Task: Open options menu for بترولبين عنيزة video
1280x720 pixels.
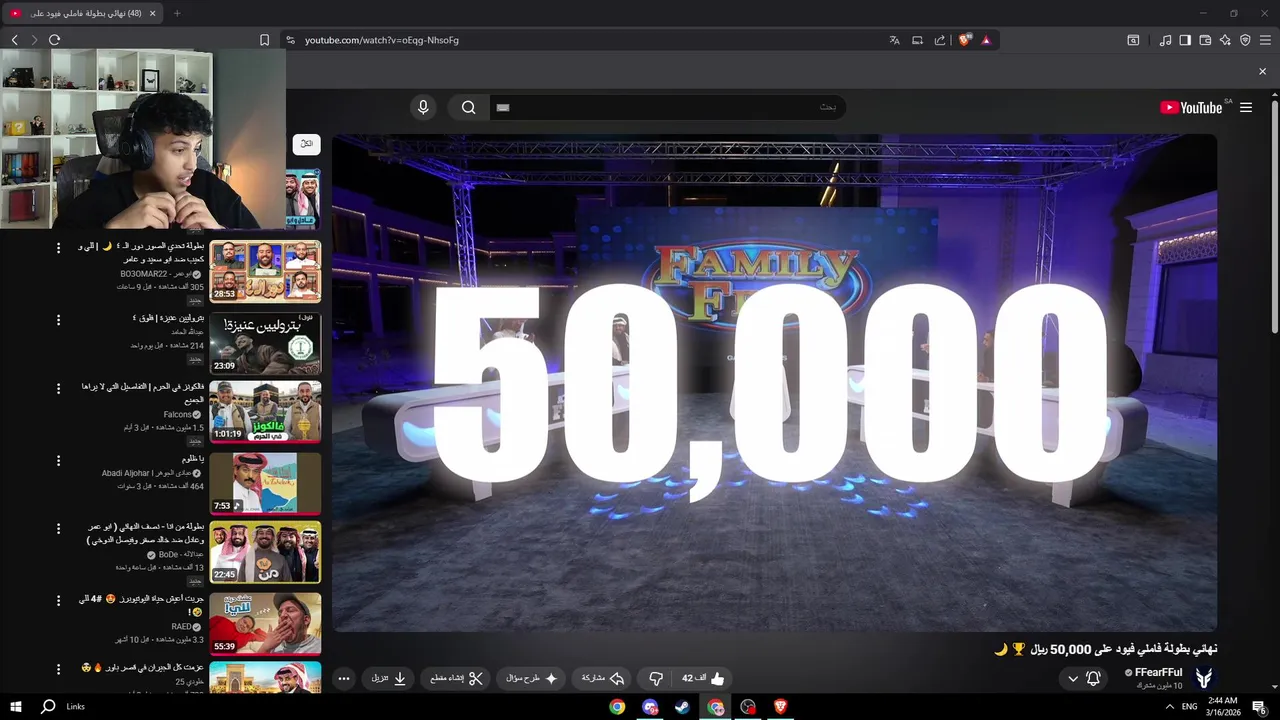Action: pyautogui.click(x=58, y=320)
